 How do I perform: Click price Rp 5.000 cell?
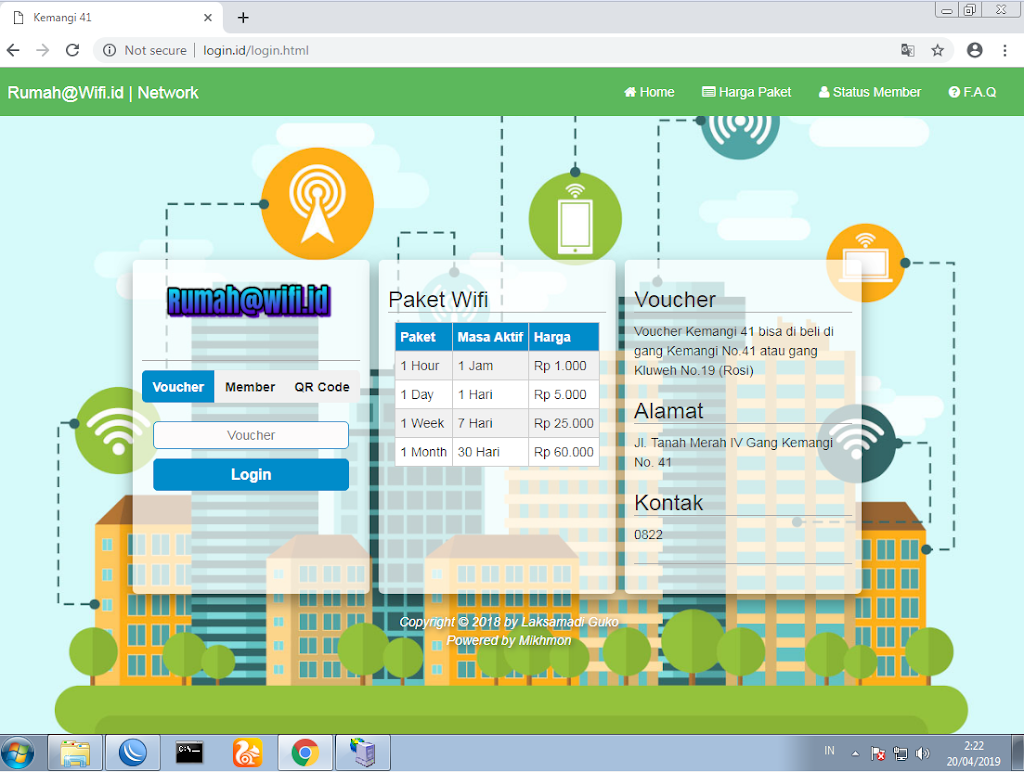[x=564, y=394]
